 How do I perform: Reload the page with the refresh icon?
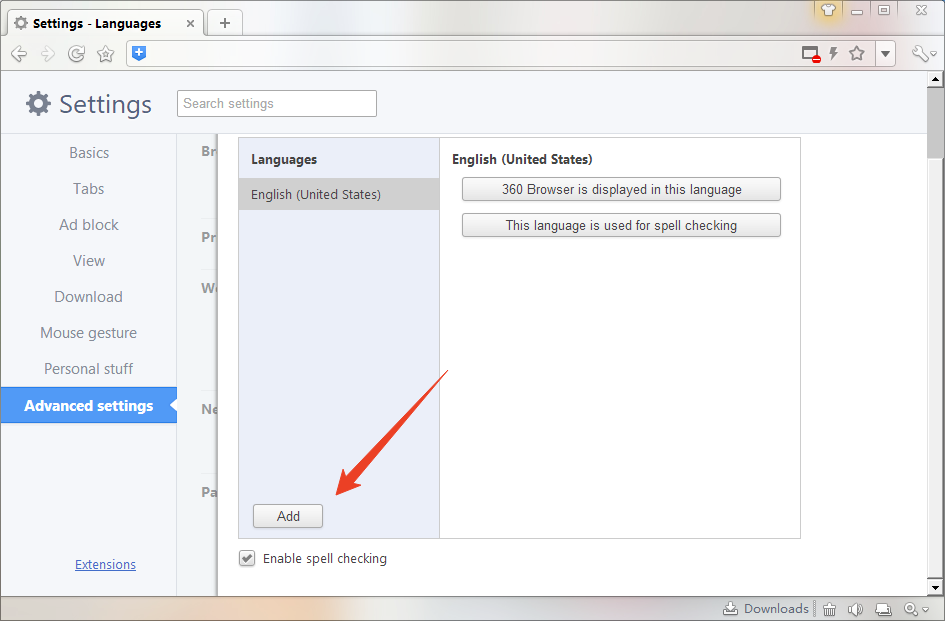76,54
